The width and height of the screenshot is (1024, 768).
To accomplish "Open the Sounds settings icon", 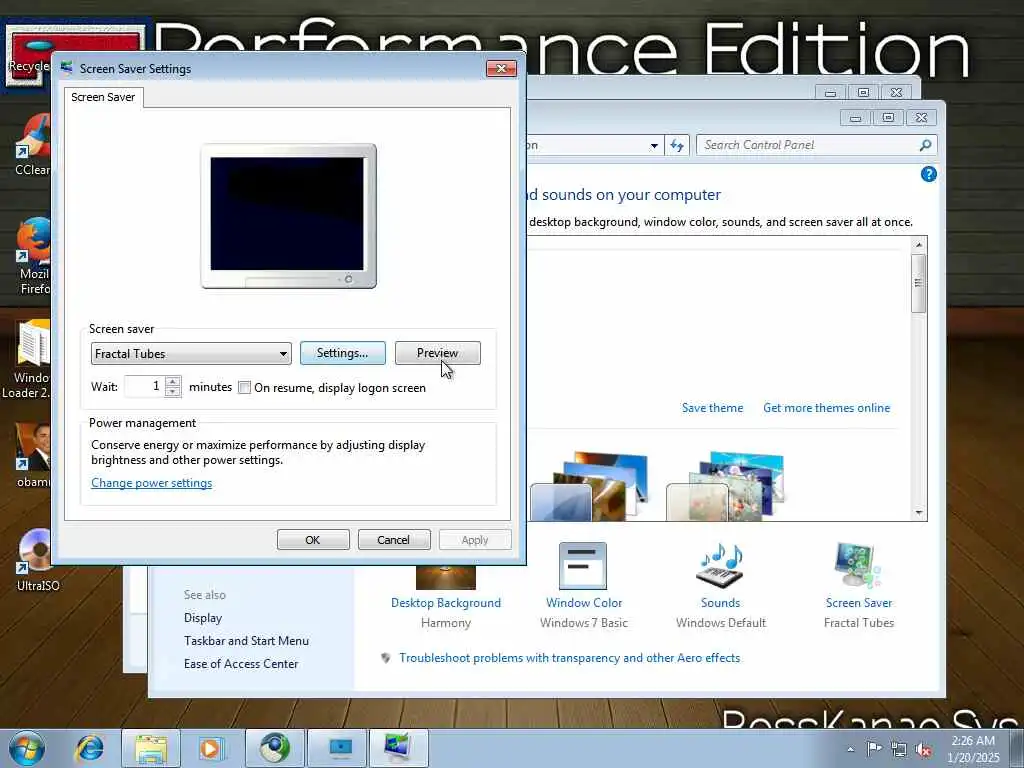I will 720,566.
